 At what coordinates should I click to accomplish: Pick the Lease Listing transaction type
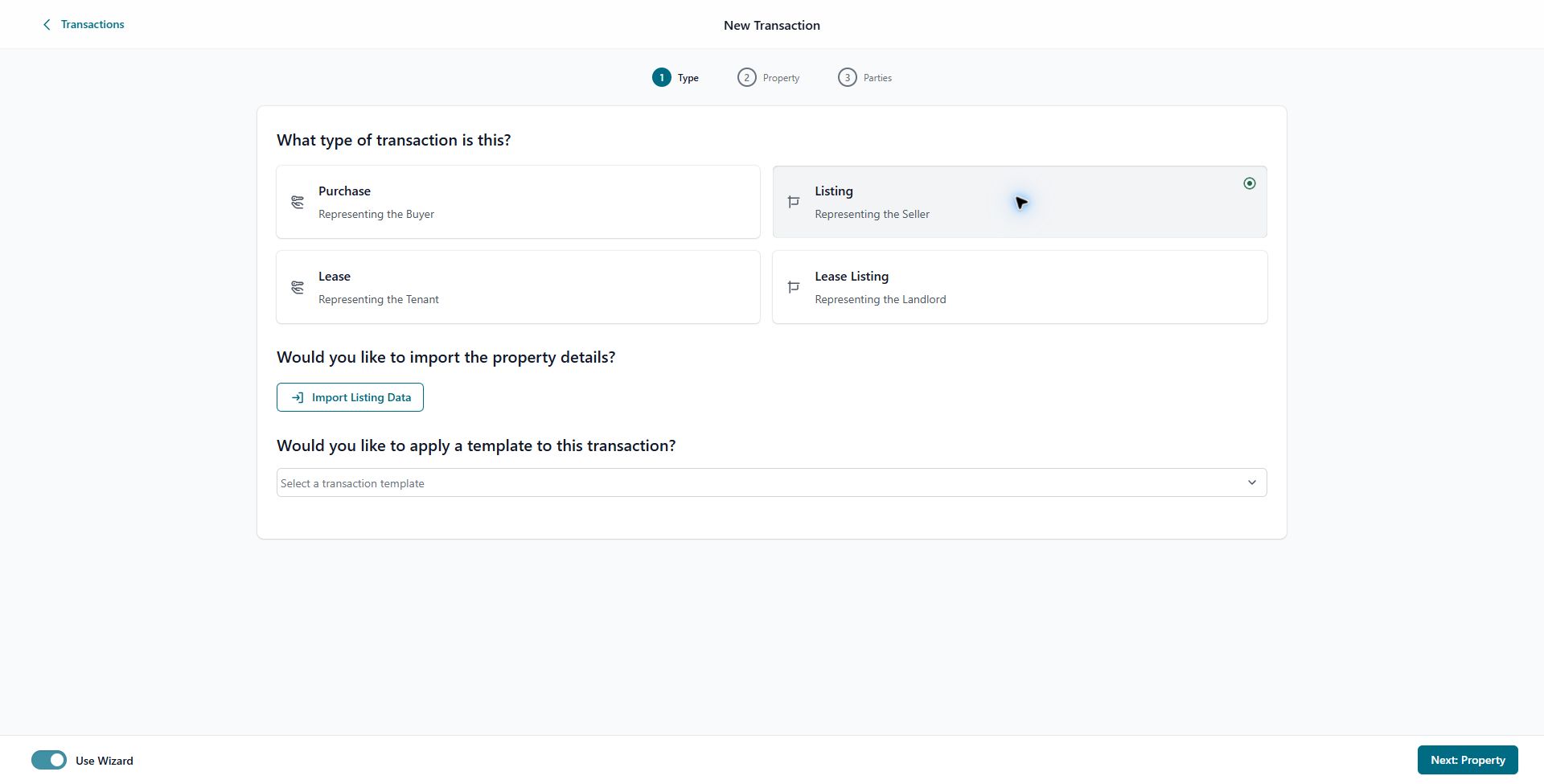[1020, 287]
